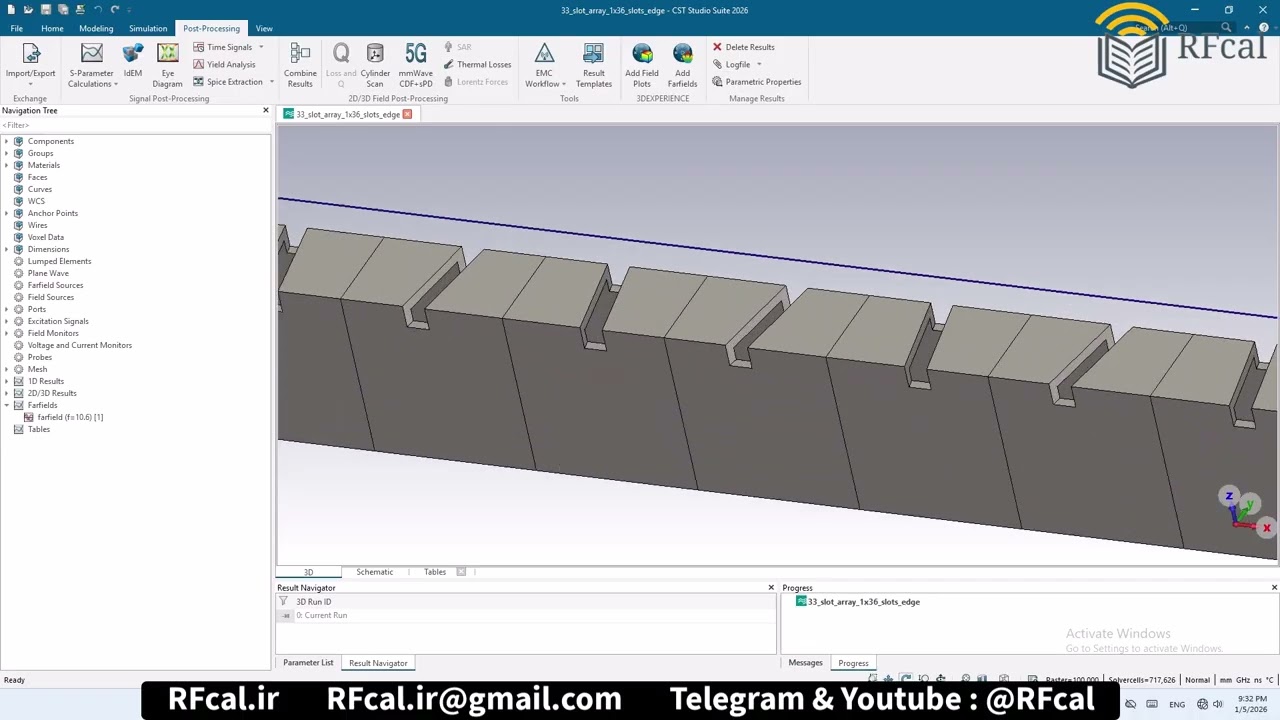Expand the Materials tree node
Image resolution: width=1280 pixels, height=720 pixels.
(x=6, y=165)
